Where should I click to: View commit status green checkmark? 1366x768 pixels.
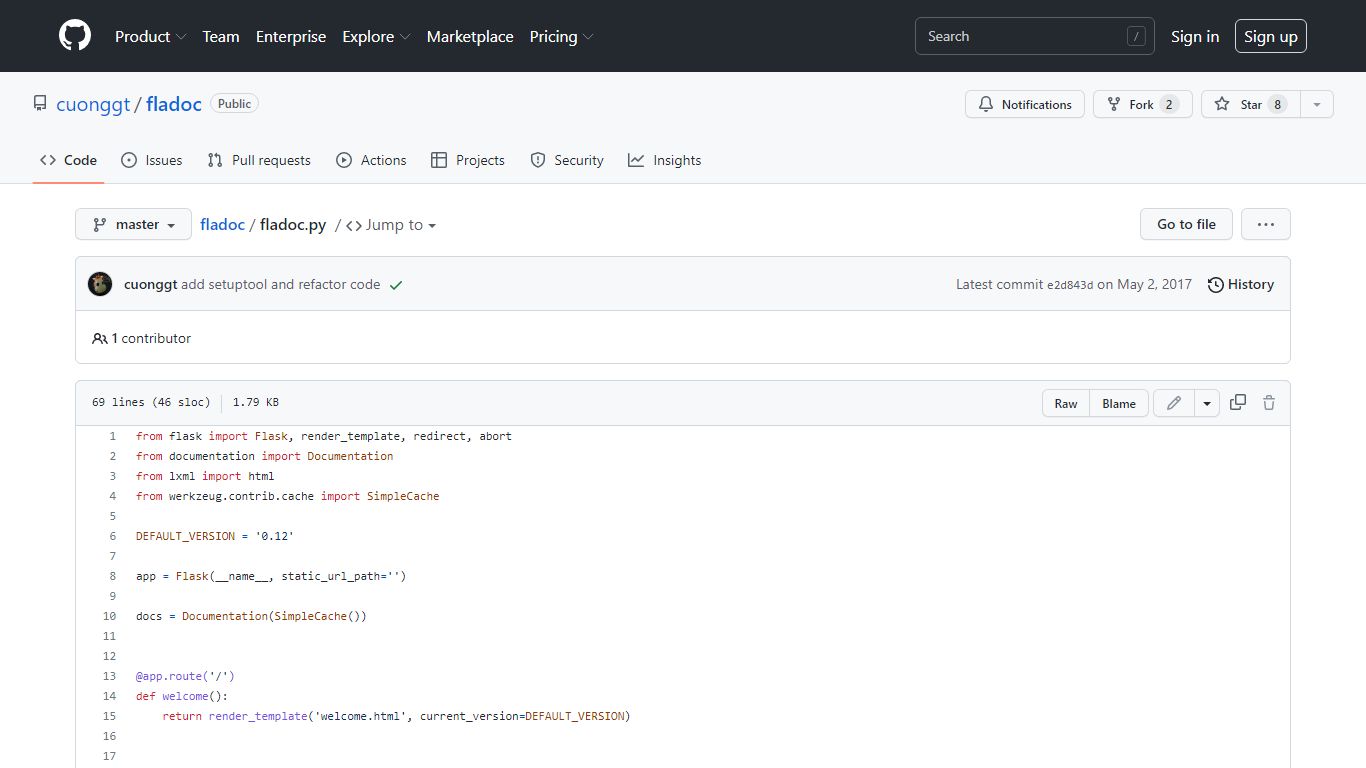[396, 285]
